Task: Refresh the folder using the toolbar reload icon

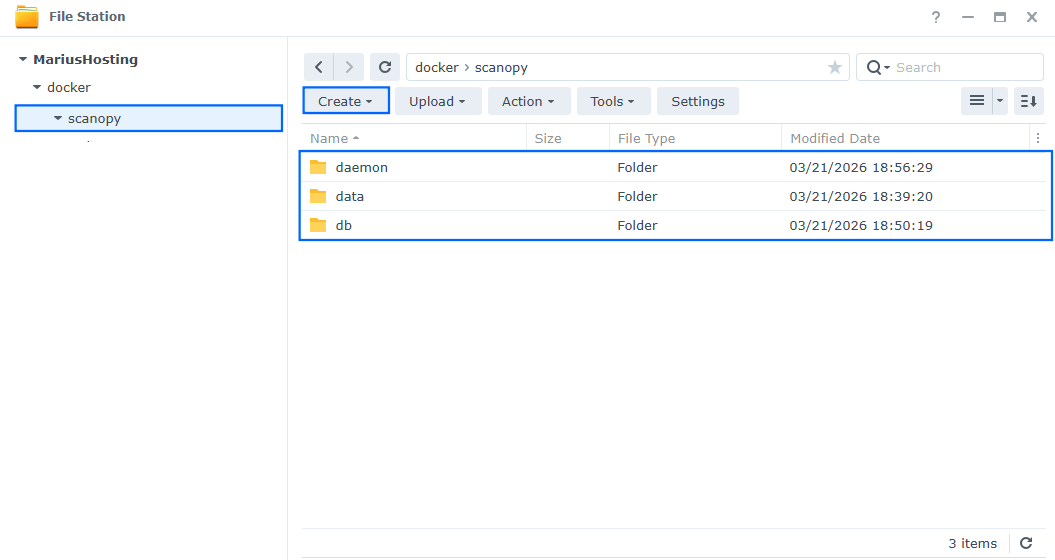Action: [x=385, y=67]
